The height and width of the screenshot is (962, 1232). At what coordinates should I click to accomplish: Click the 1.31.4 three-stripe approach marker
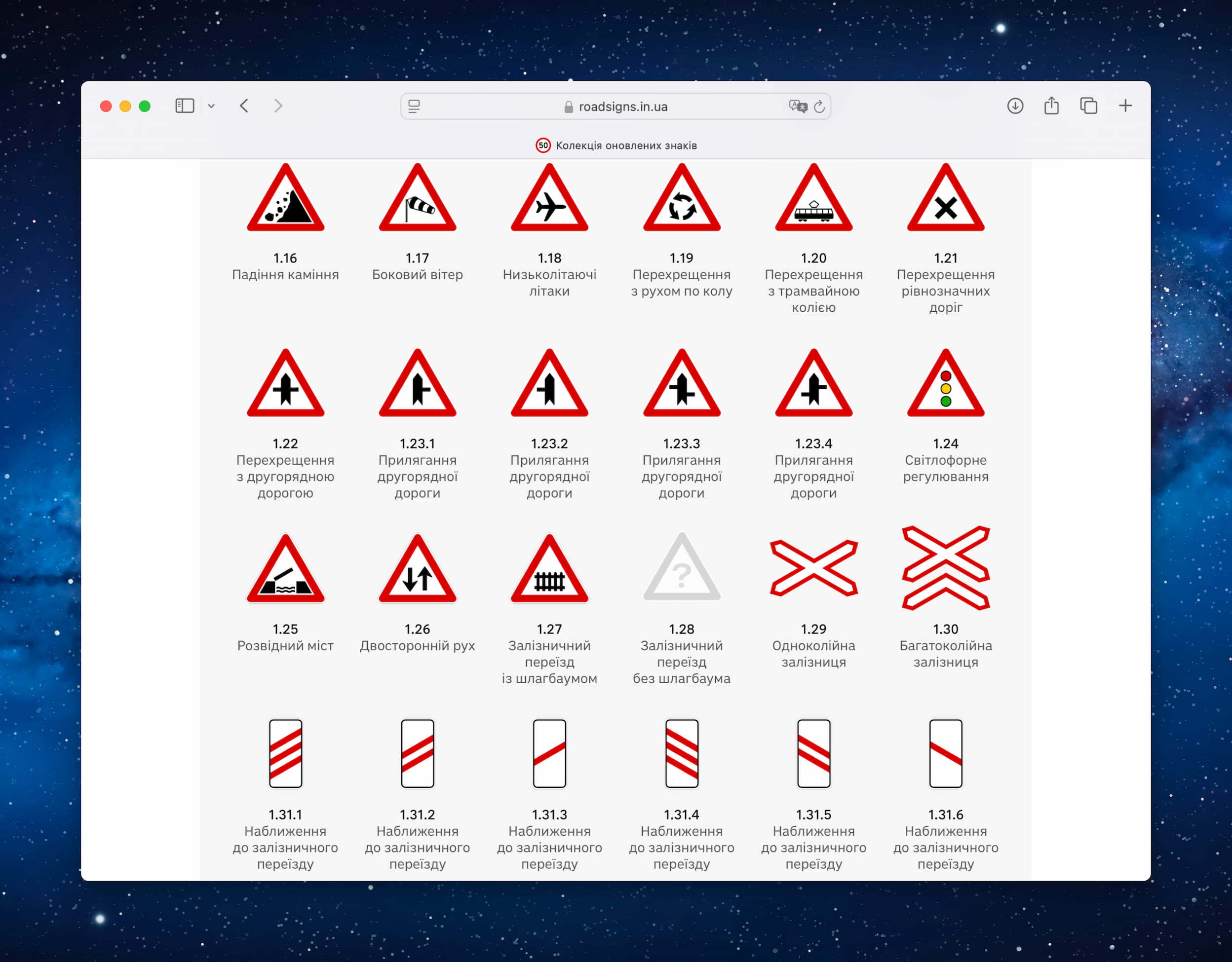(682, 753)
